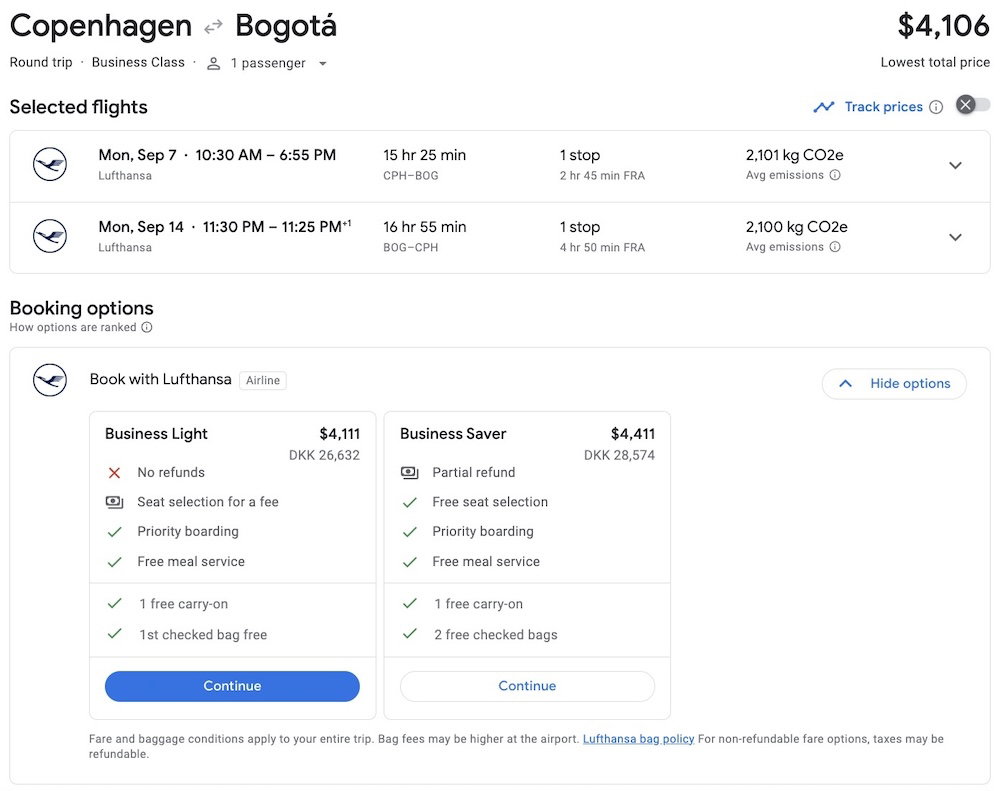
Task: Click info icon beside How options are ranked
Action: [147, 327]
